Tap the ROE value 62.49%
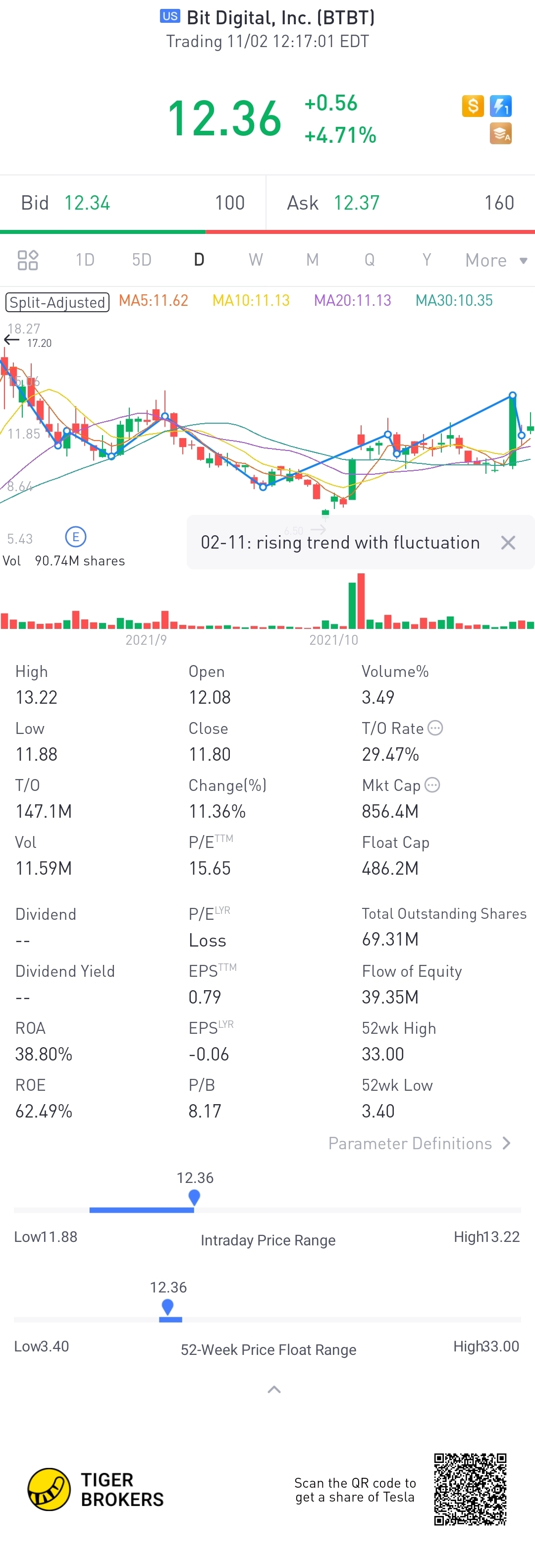The width and height of the screenshot is (535, 1568). tap(44, 1111)
